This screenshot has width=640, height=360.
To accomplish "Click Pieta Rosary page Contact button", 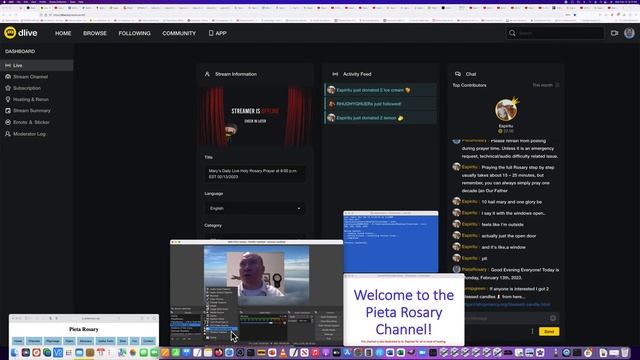I will [148, 341].
